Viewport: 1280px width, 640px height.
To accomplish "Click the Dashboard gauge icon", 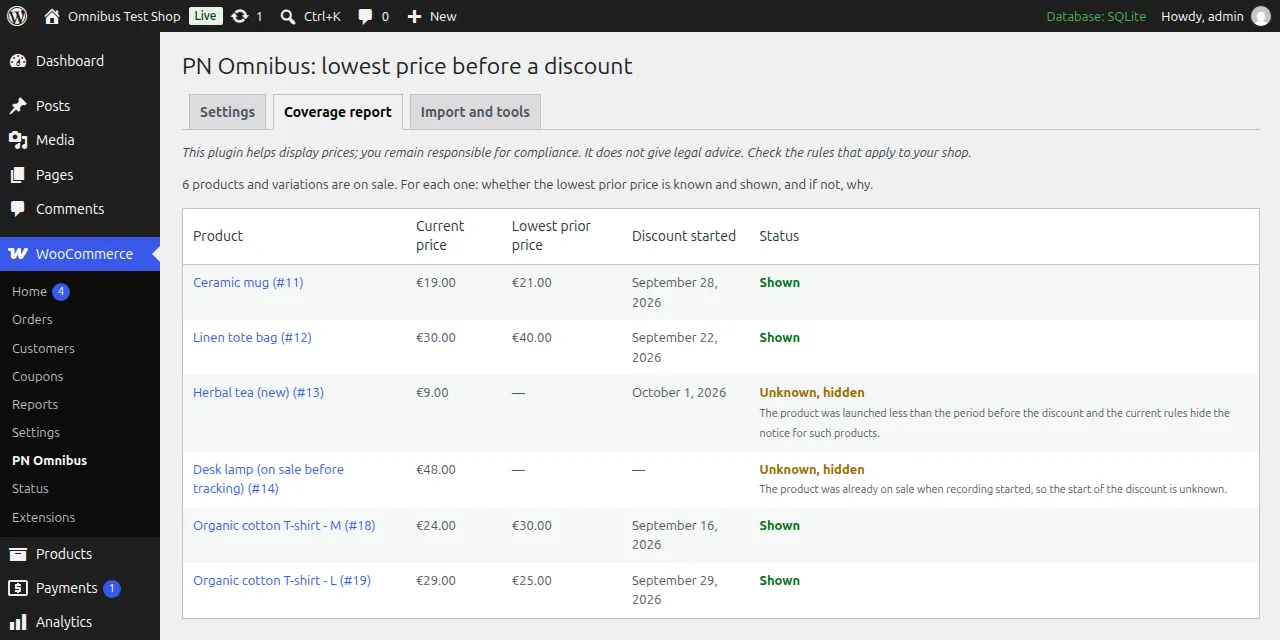I will pos(18,61).
